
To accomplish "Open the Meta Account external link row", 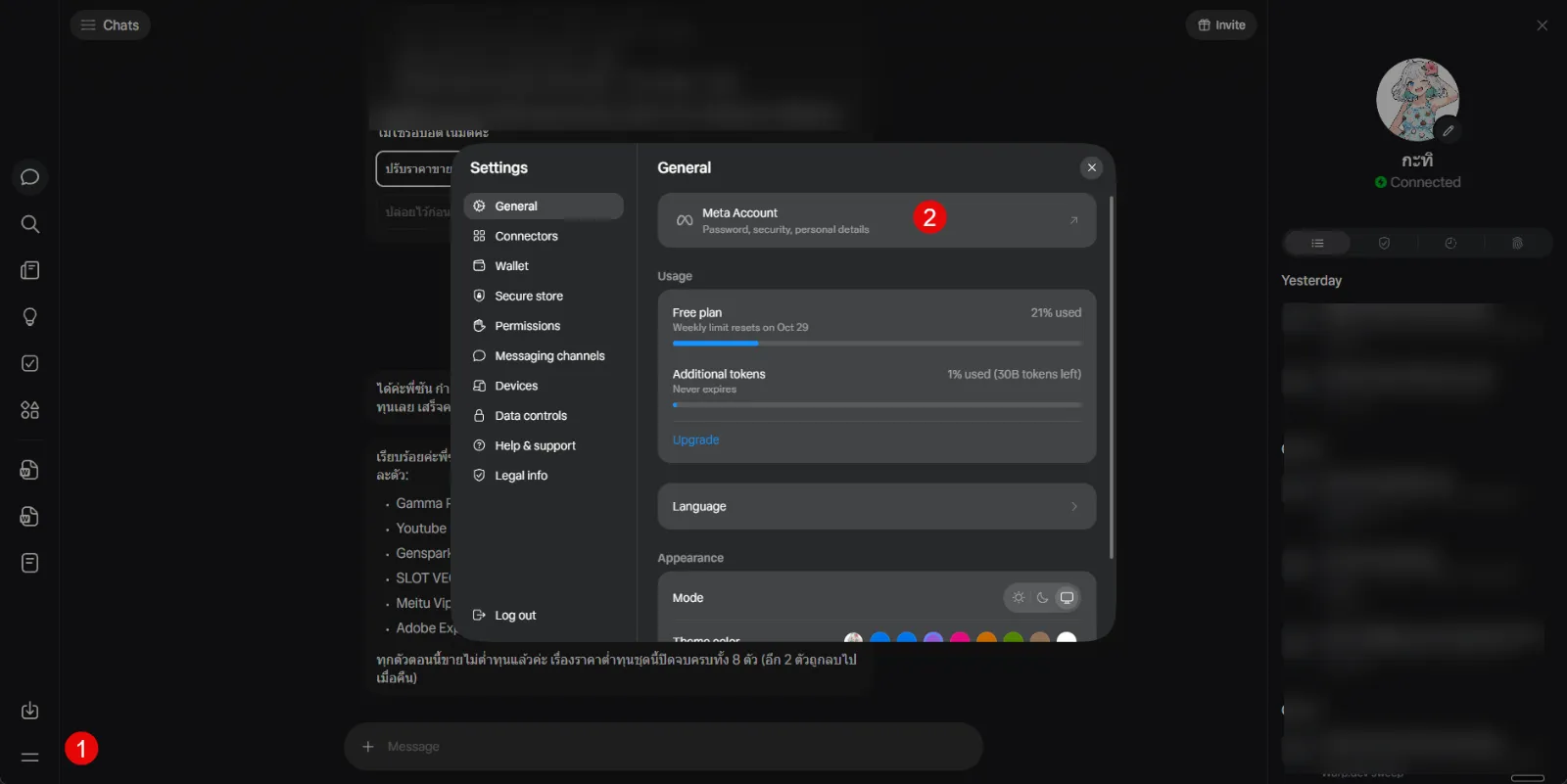I will pos(877,220).
